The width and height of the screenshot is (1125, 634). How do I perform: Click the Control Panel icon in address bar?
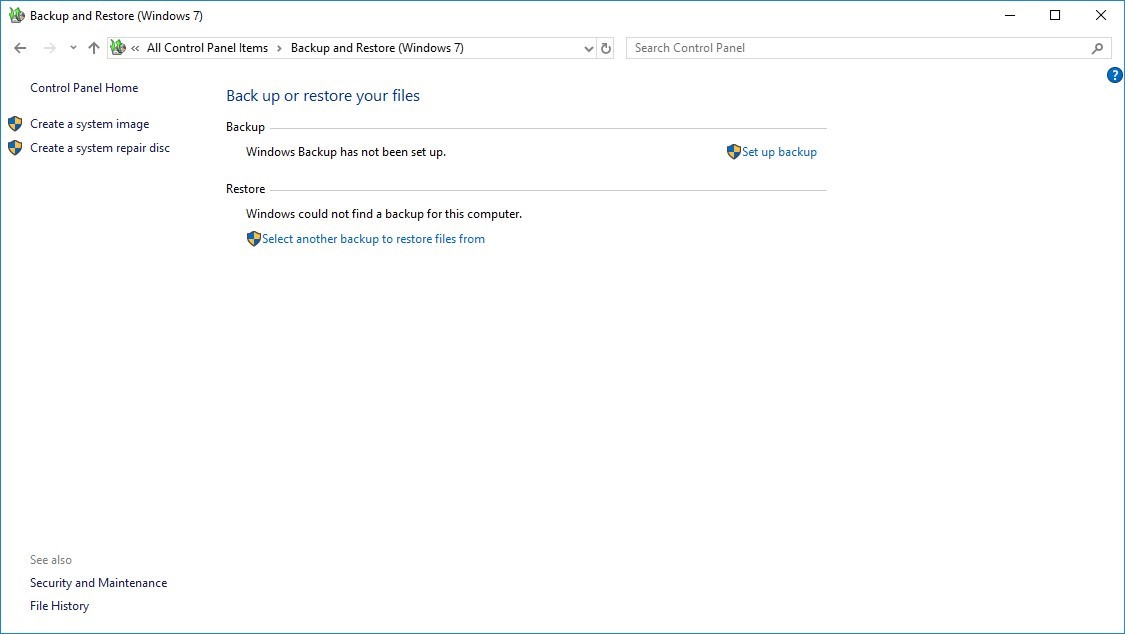[118, 48]
